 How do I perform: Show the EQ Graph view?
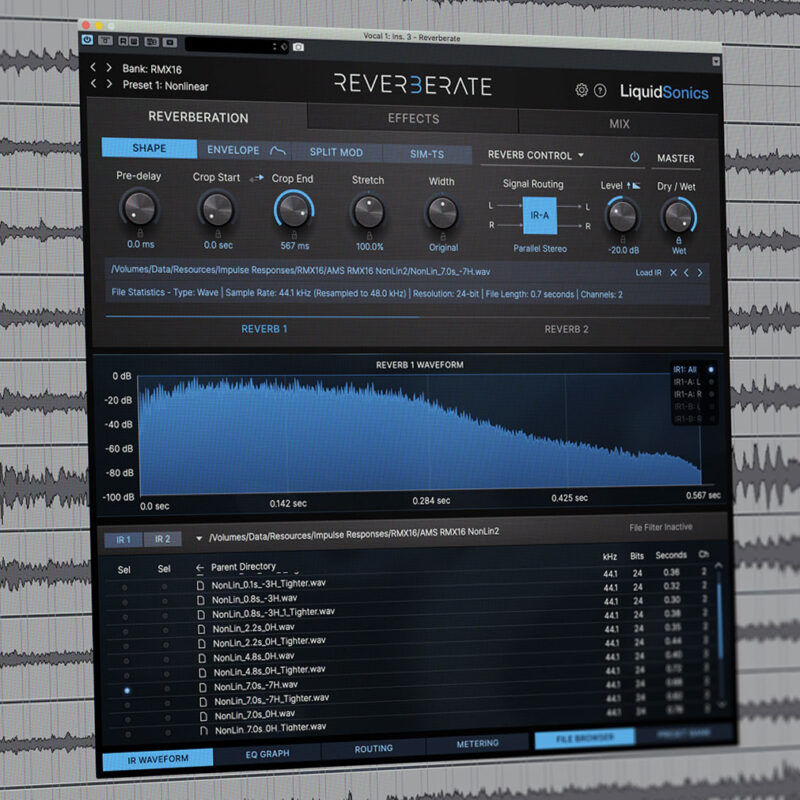(x=267, y=754)
